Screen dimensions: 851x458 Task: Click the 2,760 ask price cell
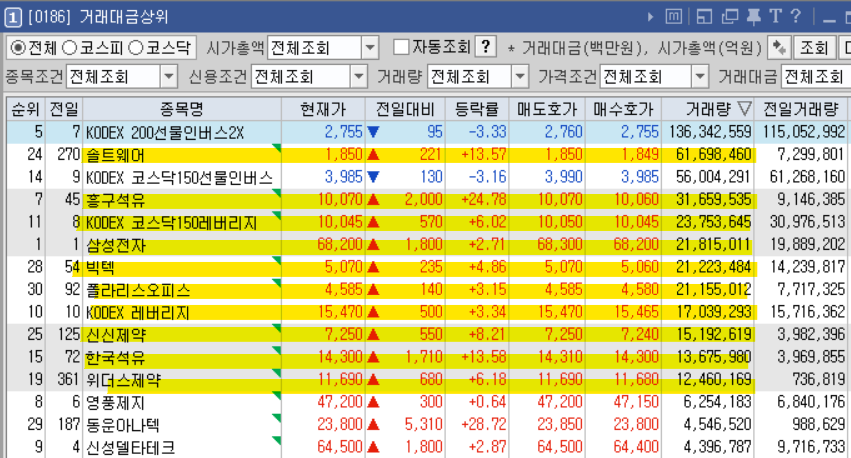pos(563,132)
